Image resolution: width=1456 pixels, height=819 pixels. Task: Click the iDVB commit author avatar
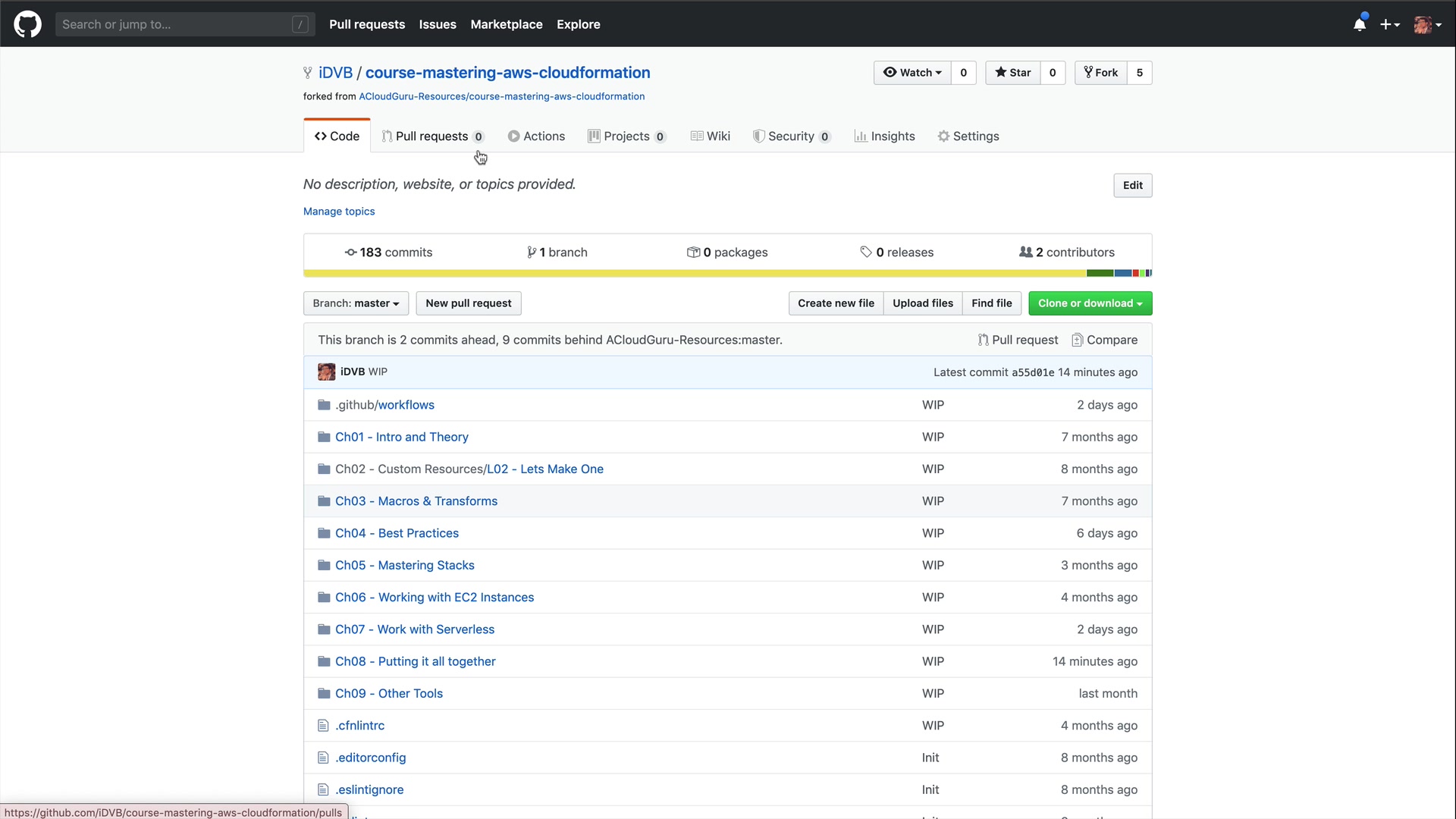click(326, 372)
